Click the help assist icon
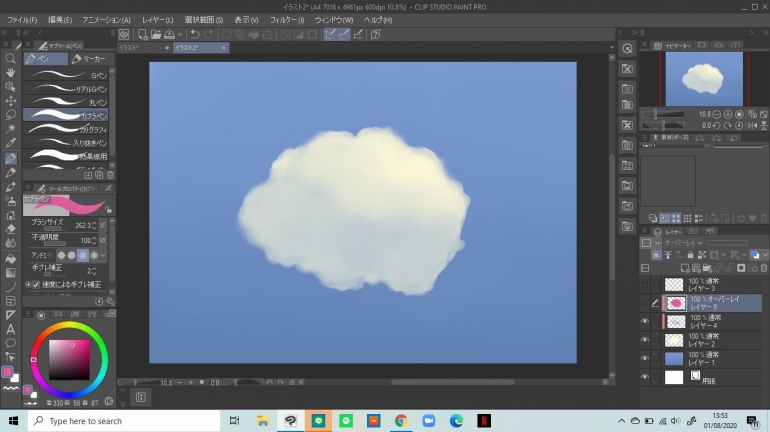The image size is (770, 432). [376, 34]
